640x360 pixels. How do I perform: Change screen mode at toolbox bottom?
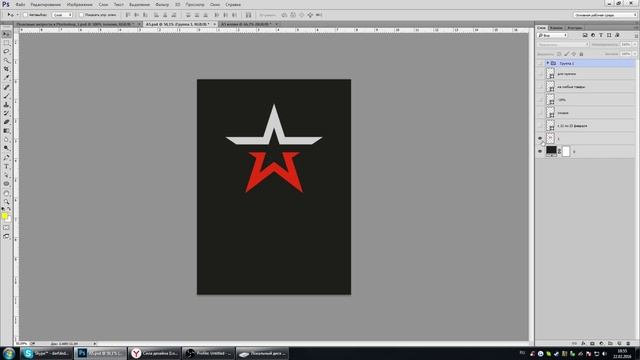[x=6, y=236]
